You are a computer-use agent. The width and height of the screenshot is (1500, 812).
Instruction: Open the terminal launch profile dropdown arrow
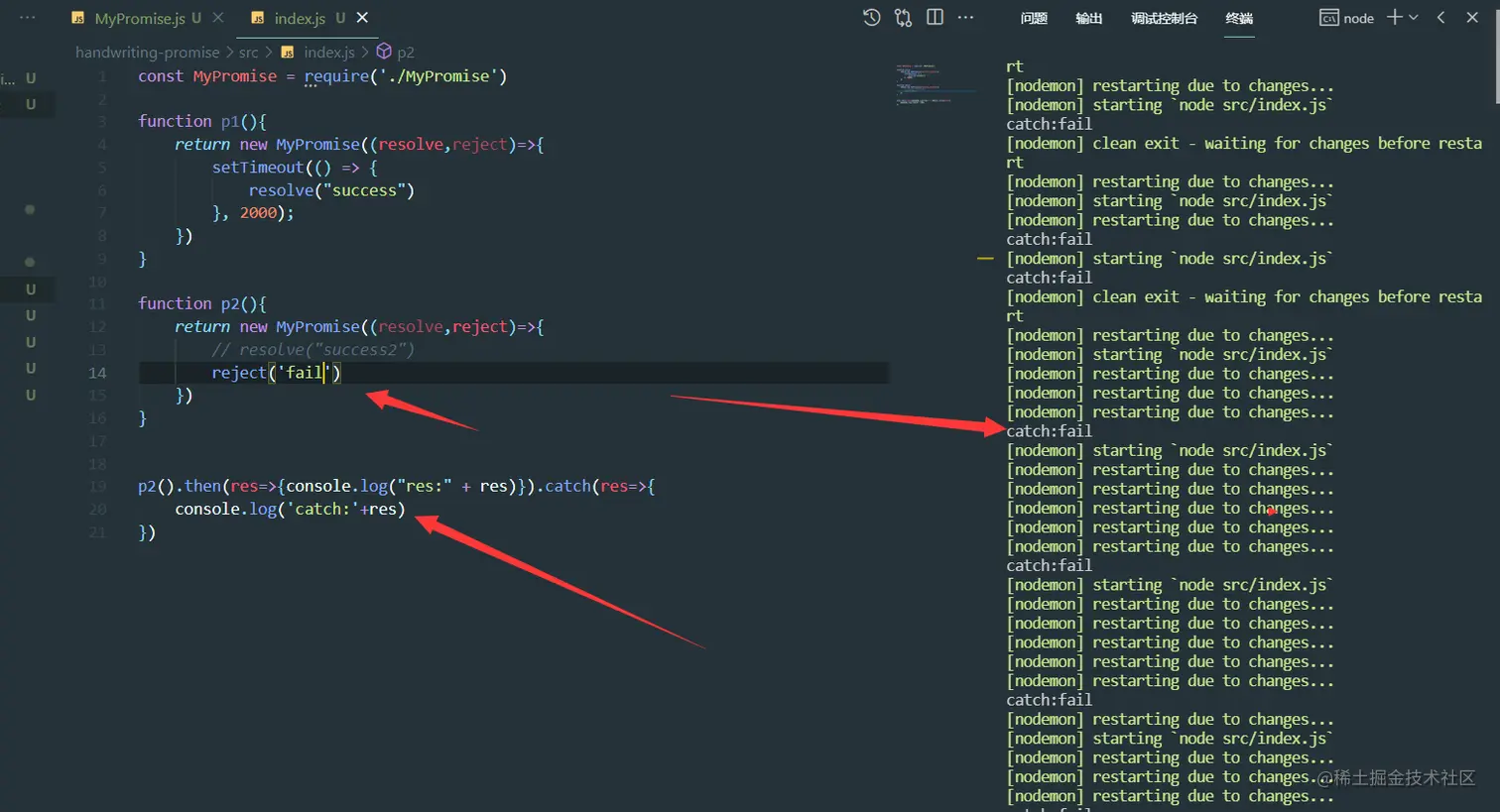click(1414, 17)
